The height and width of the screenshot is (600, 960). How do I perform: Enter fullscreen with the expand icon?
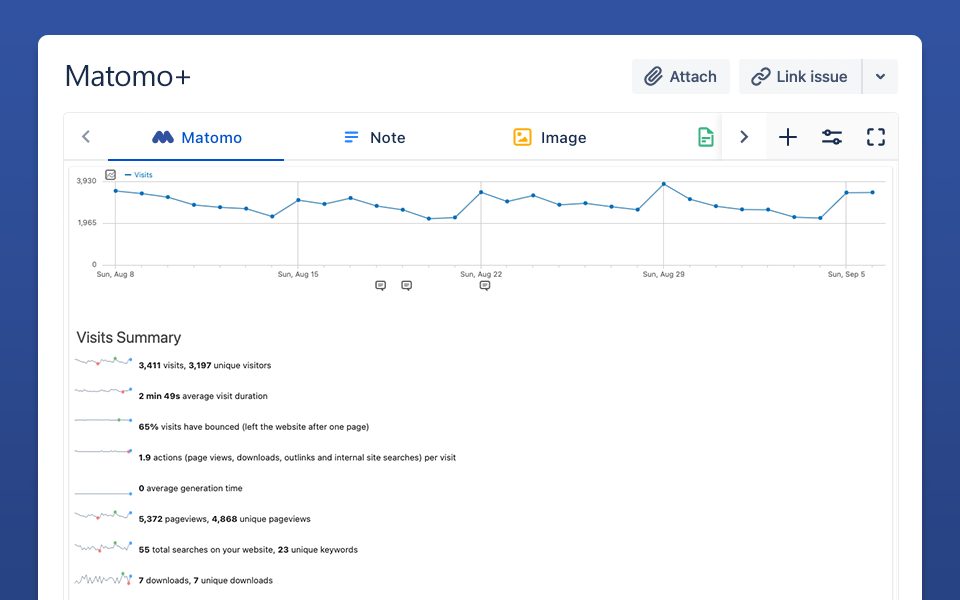[x=876, y=137]
